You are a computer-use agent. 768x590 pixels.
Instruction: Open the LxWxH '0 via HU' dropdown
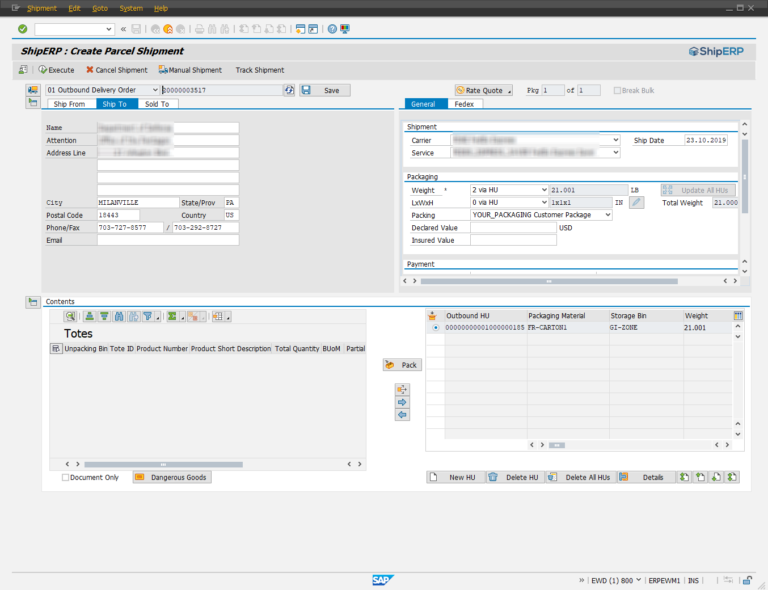tap(544, 202)
